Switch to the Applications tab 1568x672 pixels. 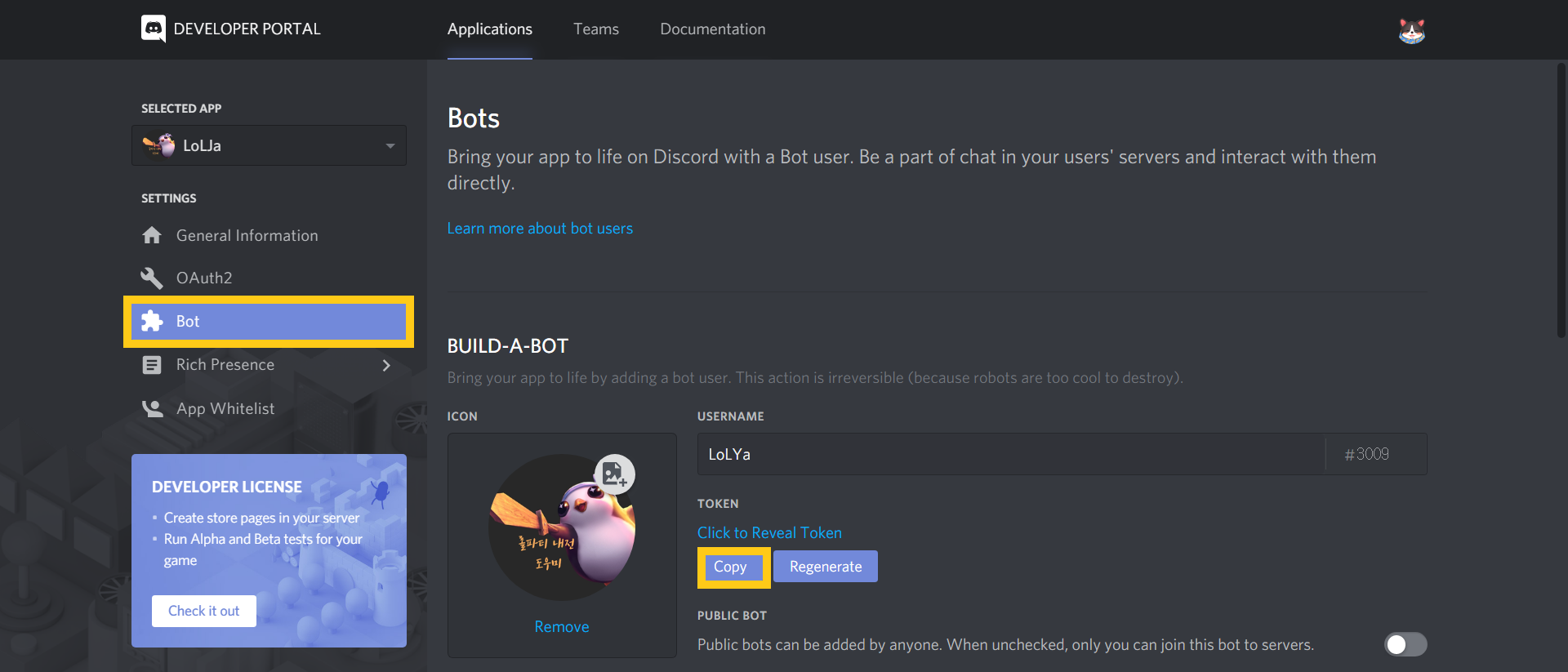490,29
